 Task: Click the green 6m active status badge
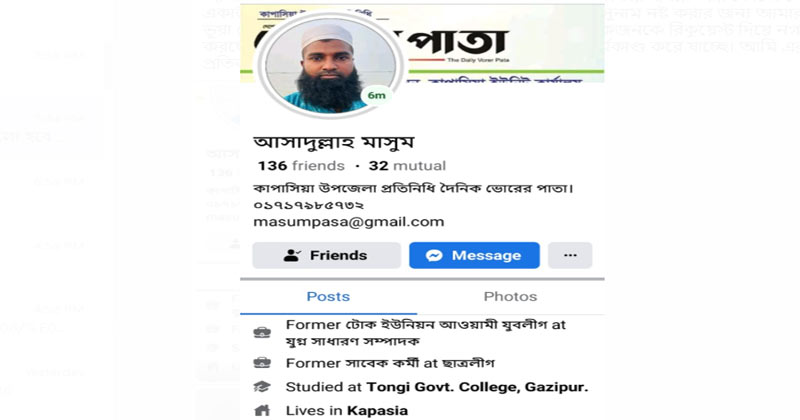click(377, 95)
